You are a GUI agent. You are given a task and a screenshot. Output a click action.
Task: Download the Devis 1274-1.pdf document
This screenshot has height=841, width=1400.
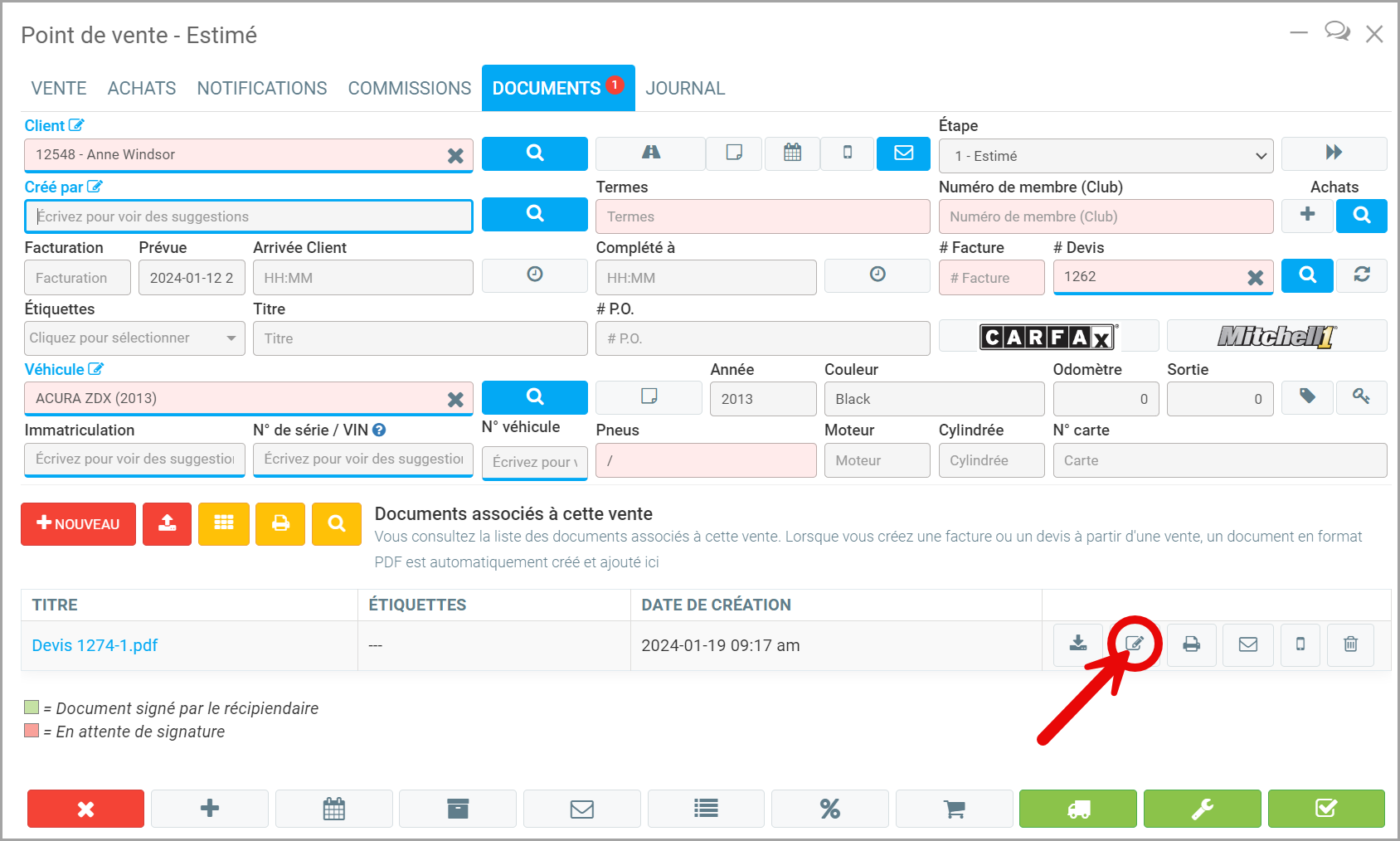coord(1077,644)
